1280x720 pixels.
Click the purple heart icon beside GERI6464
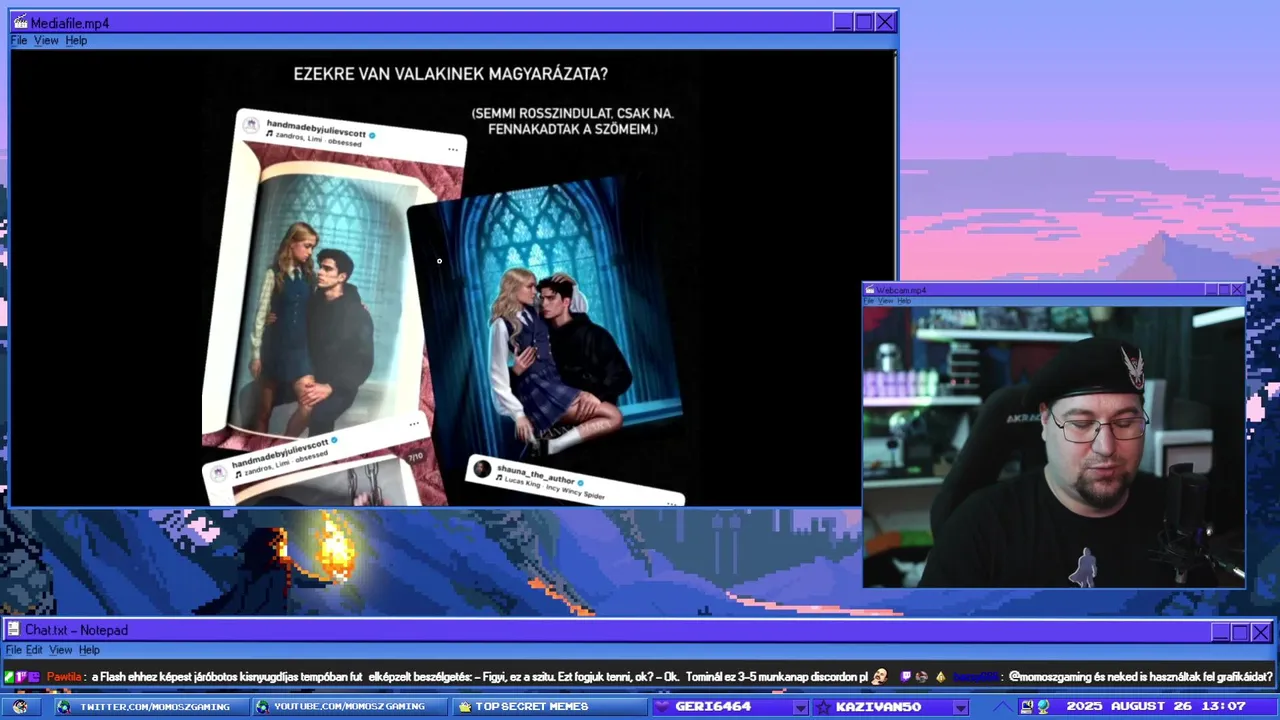click(663, 707)
